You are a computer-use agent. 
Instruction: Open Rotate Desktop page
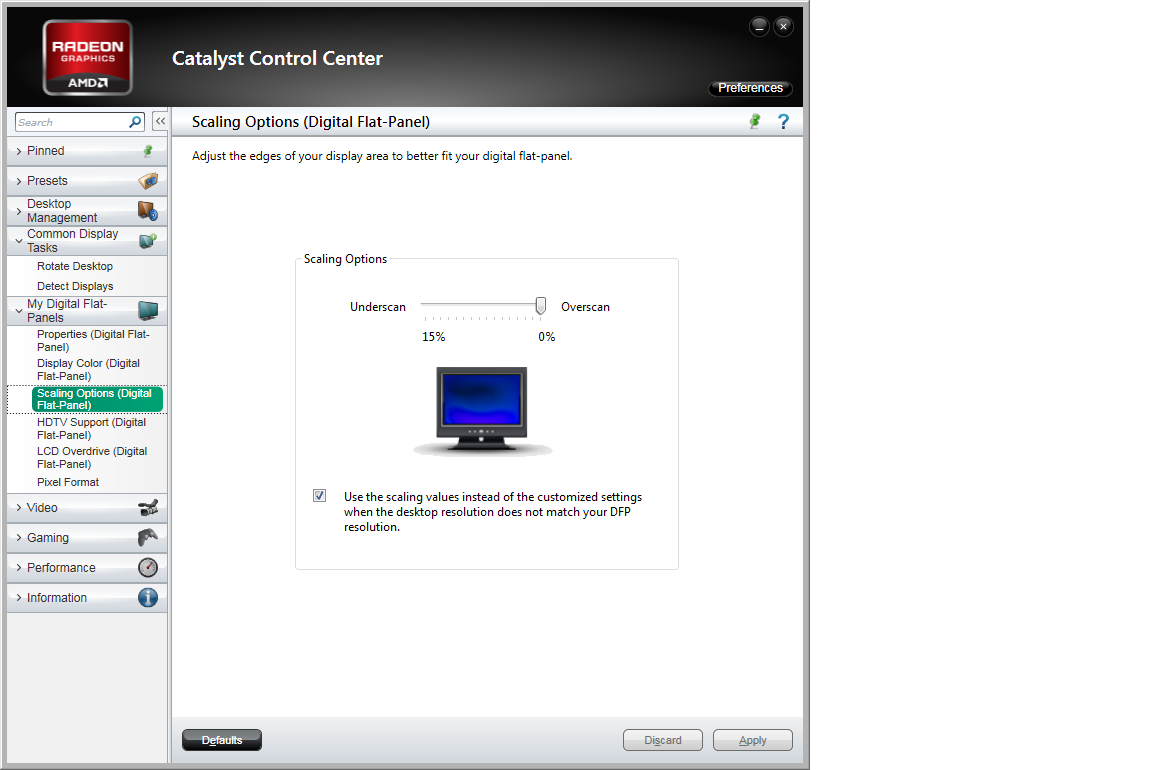pyautogui.click(x=75, y=266)
